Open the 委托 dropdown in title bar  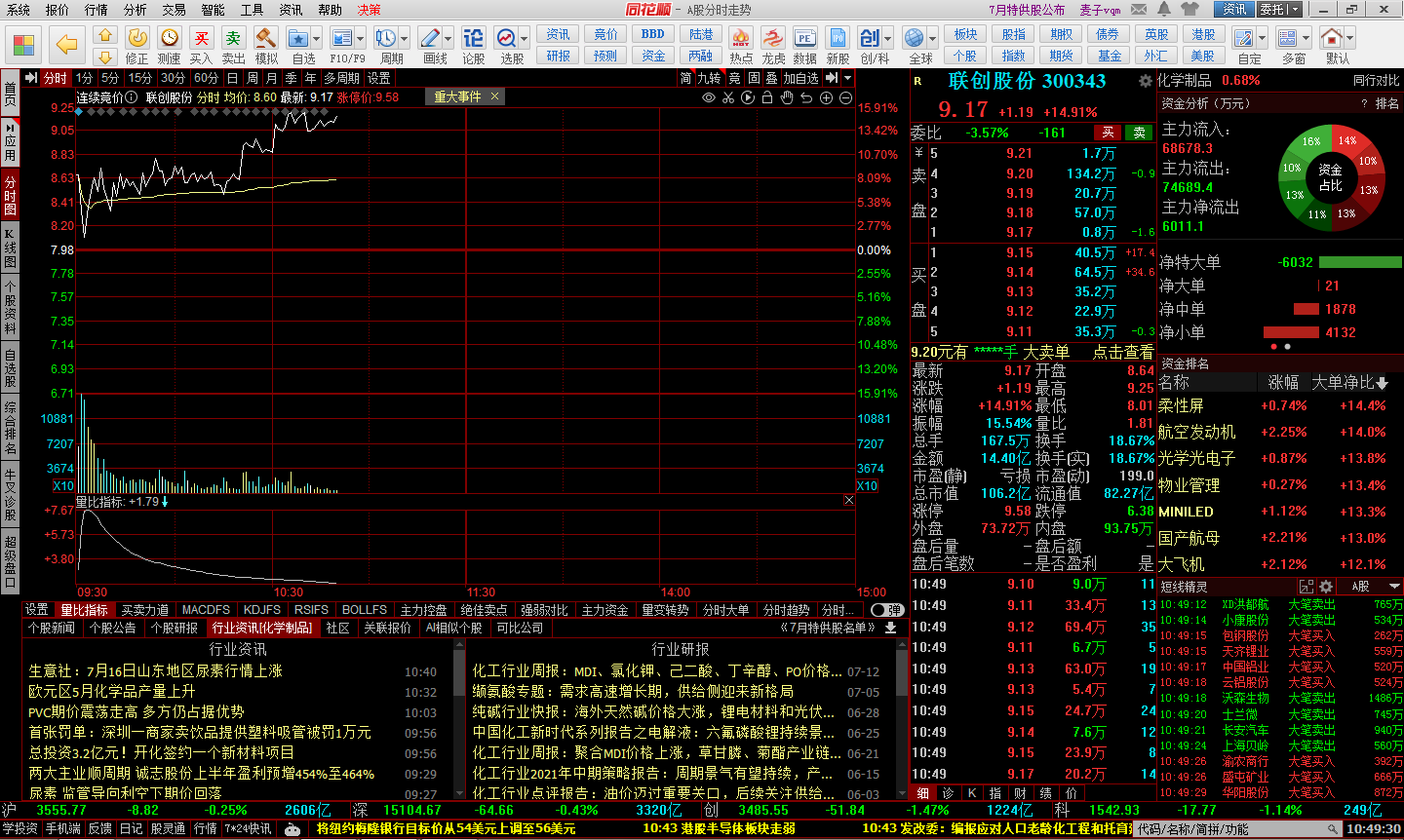pyautogui.click(x=1279, y=9)
